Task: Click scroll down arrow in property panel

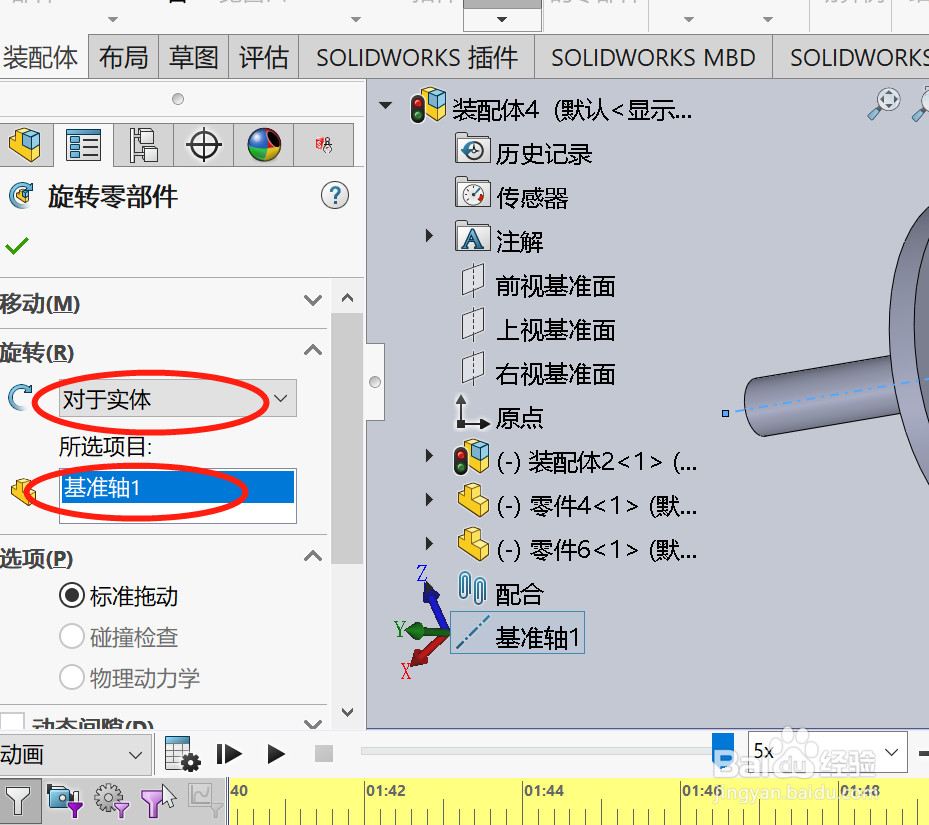Action: [348, 712]
